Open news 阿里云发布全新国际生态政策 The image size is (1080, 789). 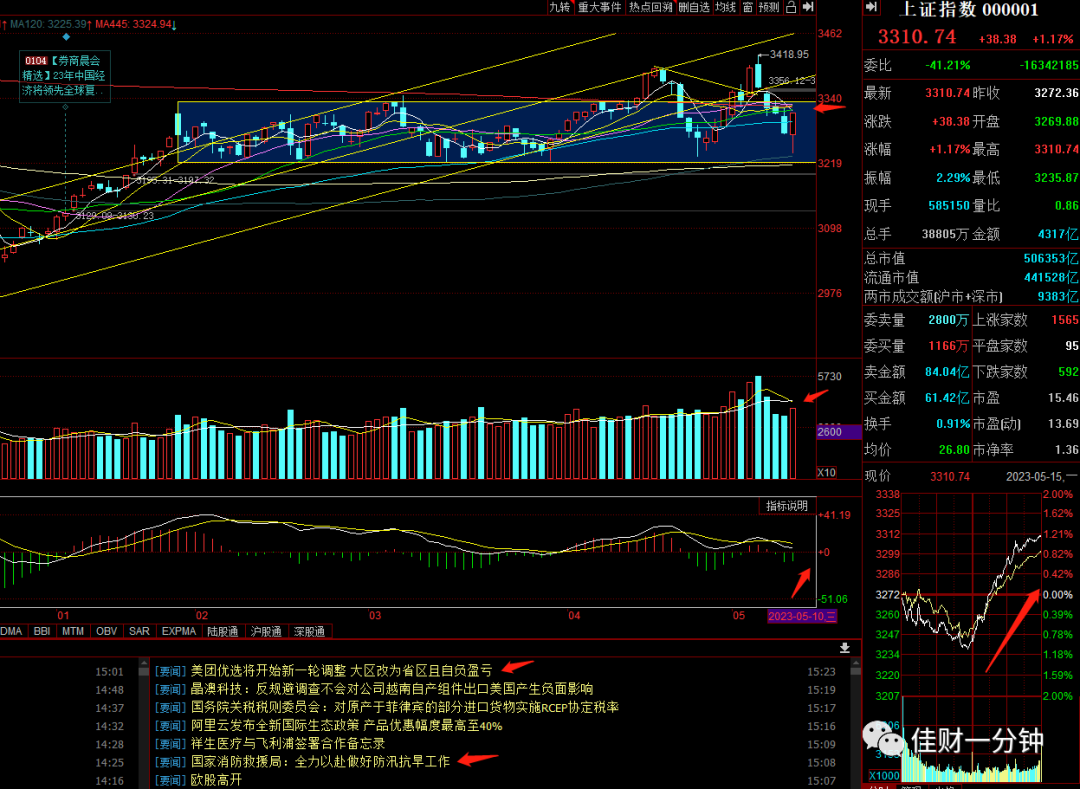pyautogui.click(x=346, y=726)
